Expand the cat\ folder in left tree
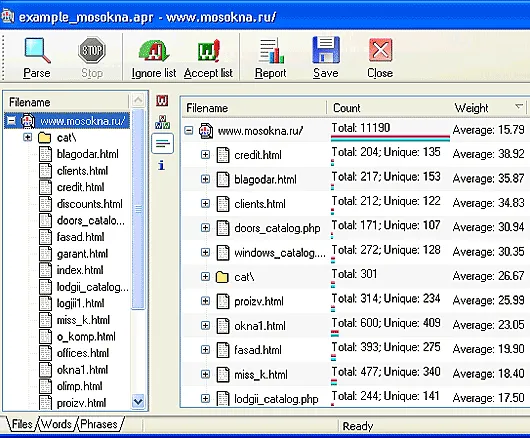The height and width of the screenshot is (438, 530). click(x=28, y=137)
